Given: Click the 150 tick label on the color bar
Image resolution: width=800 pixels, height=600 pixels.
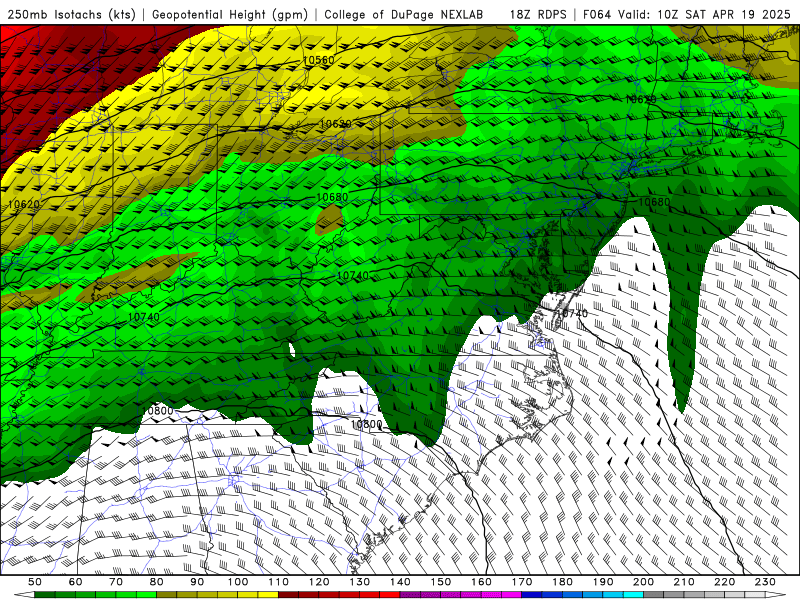Looking at the screenshot, I should (x=441, y=582).
